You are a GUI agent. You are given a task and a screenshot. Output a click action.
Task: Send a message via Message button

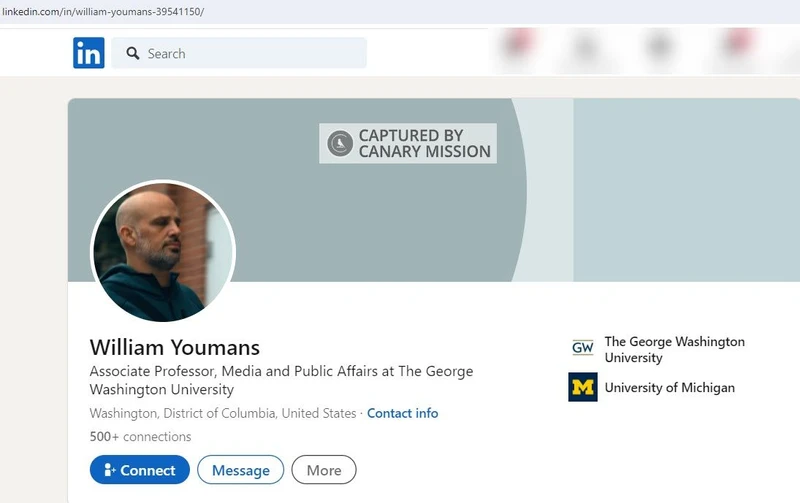[240, 470]
